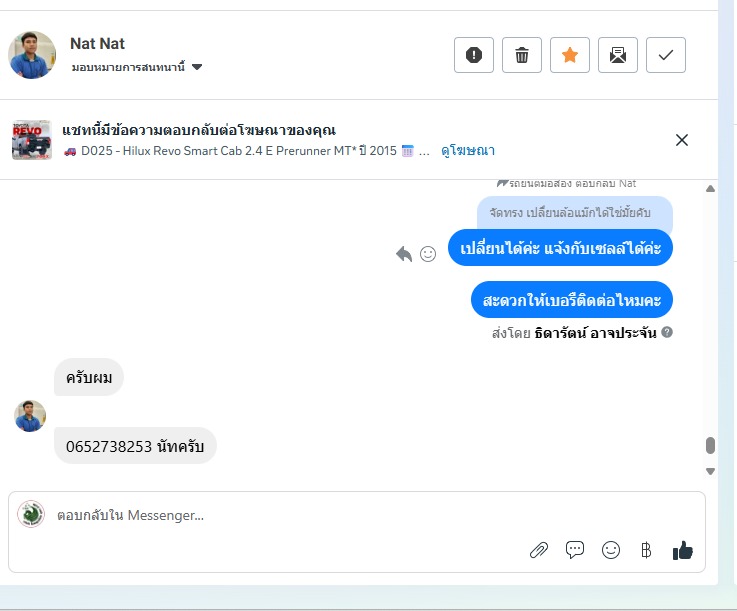This screenshot has width=737, height=611.
Task: Dismiss the ad reply banner
Action: pyautogui.click(x=682, y=140)
